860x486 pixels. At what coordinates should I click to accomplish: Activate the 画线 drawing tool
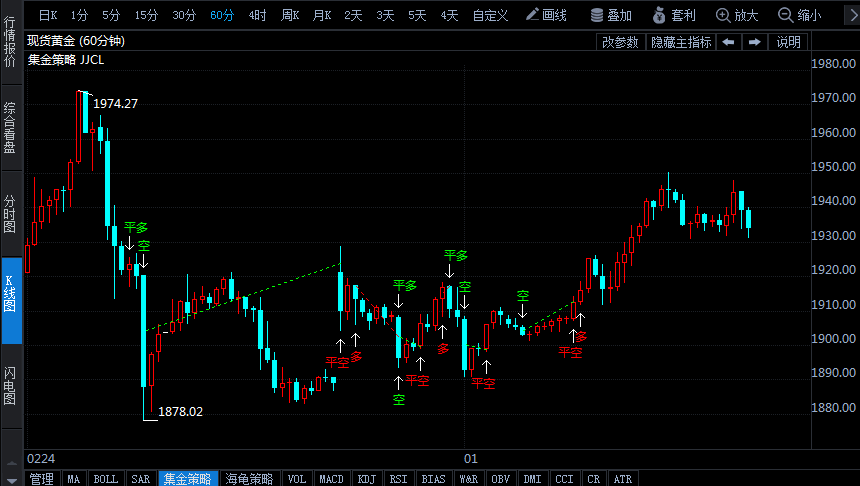[546, 15]
